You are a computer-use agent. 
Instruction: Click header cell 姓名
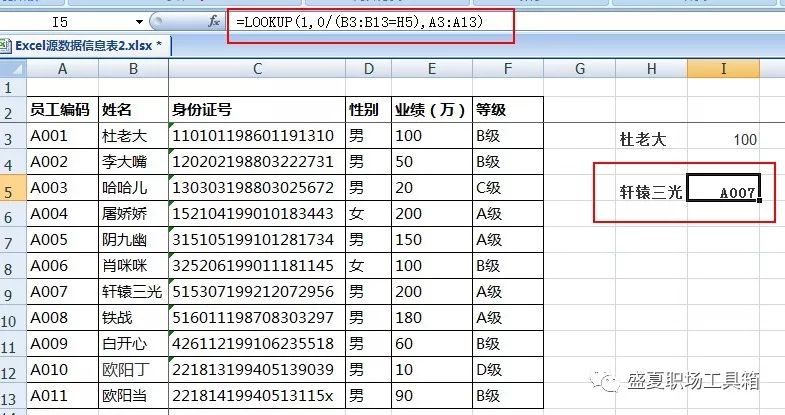click(x=134, y=110)
